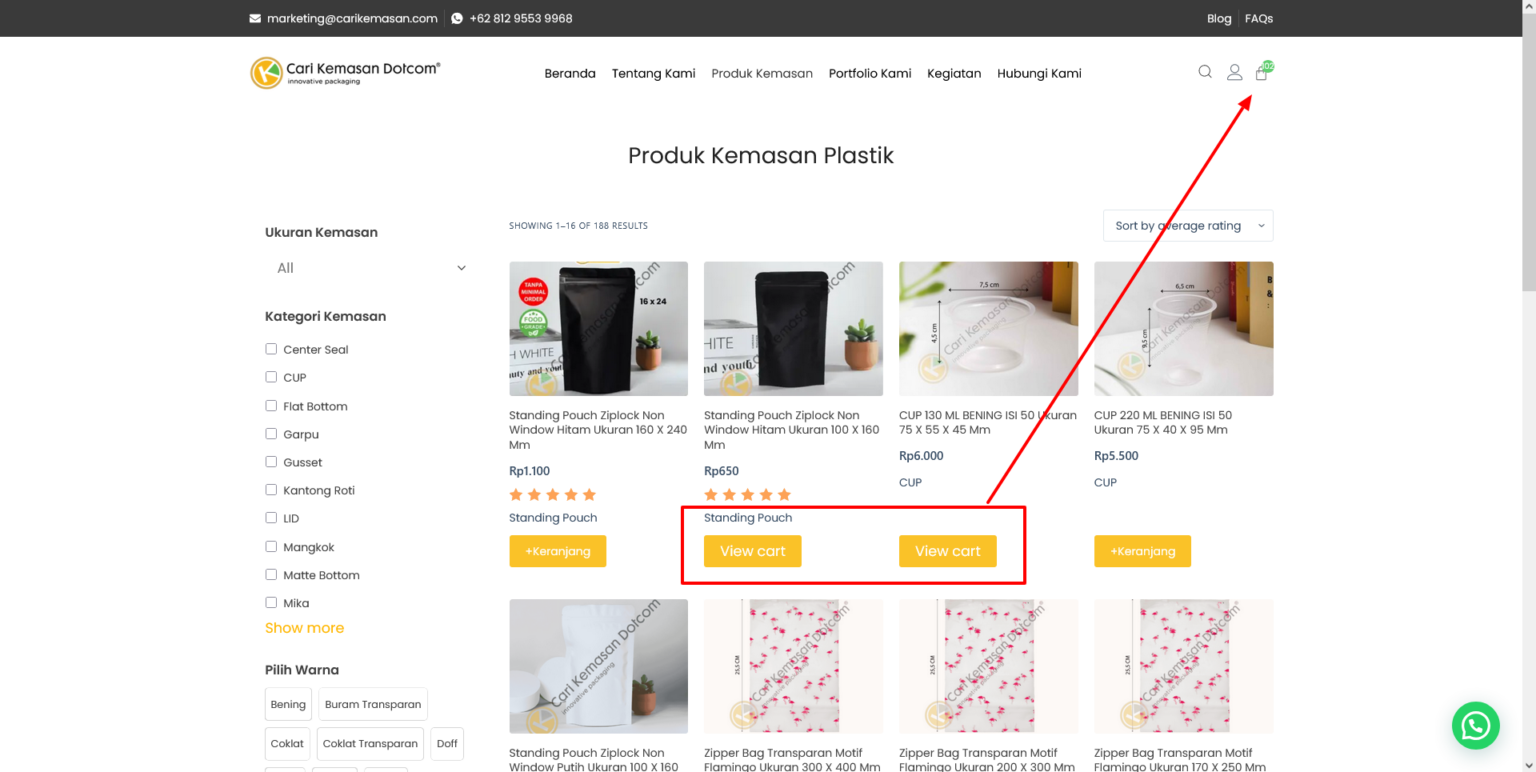Viewport: 1536px width, 772px height.
Task: Click +Keranjang for the 160 X 240 pouch
Action: pos(557,551)
